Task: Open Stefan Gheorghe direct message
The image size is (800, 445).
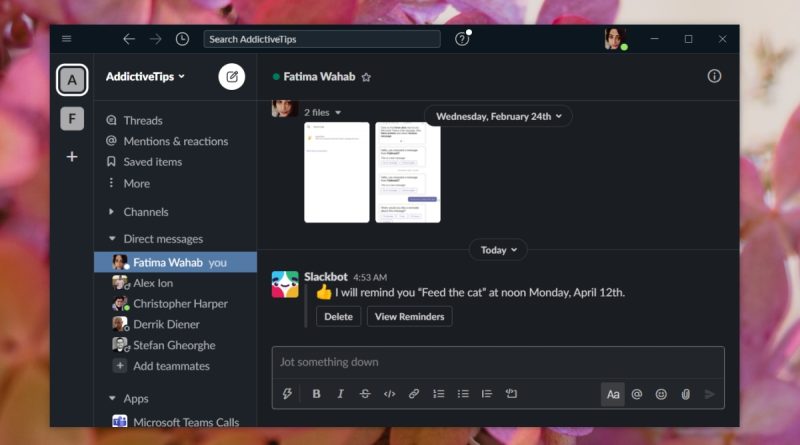Action: coord(176,345)
